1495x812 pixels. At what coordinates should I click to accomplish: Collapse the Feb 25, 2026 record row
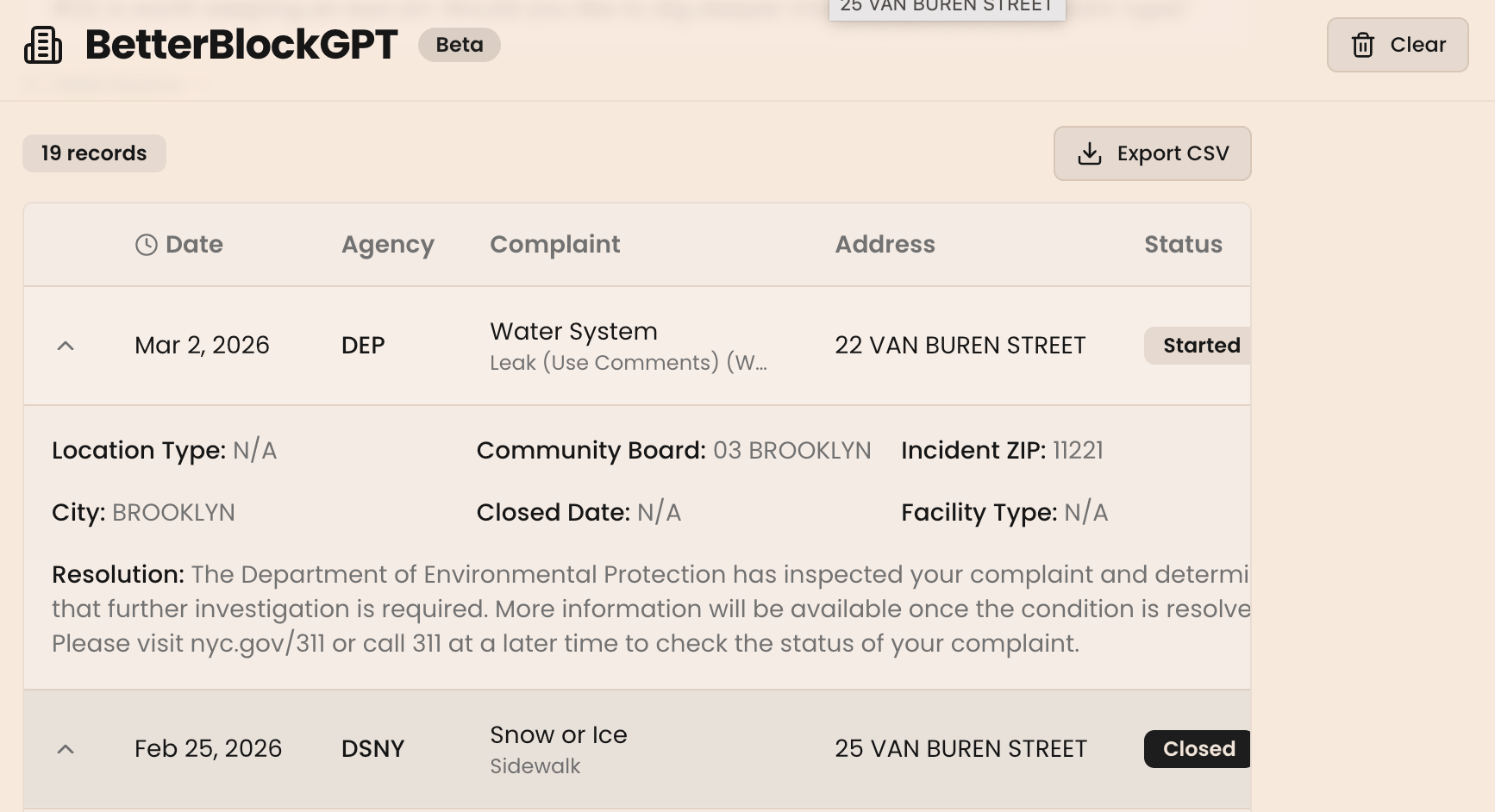66,749
